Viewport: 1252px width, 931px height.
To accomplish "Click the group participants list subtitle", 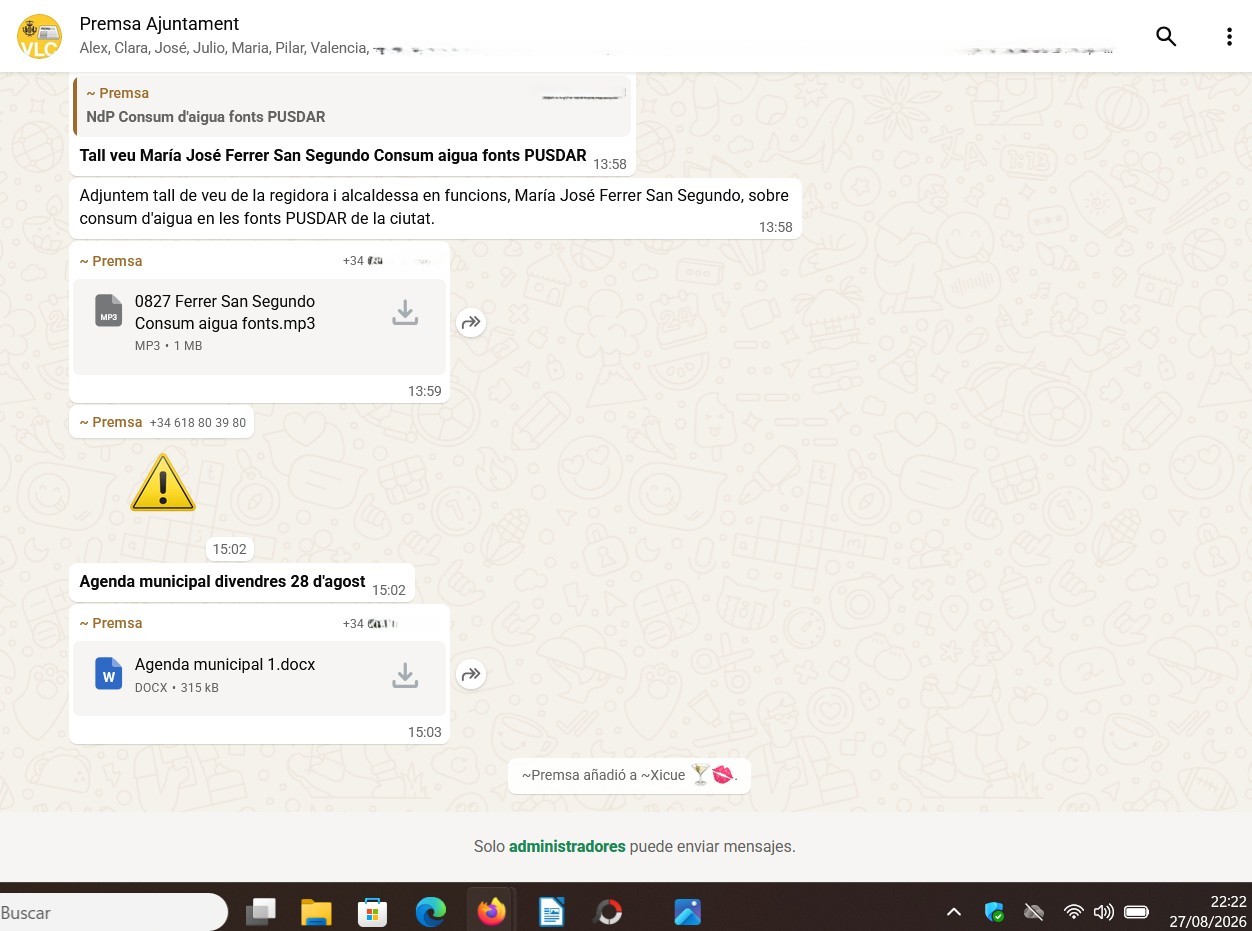I will click(596, 48).
